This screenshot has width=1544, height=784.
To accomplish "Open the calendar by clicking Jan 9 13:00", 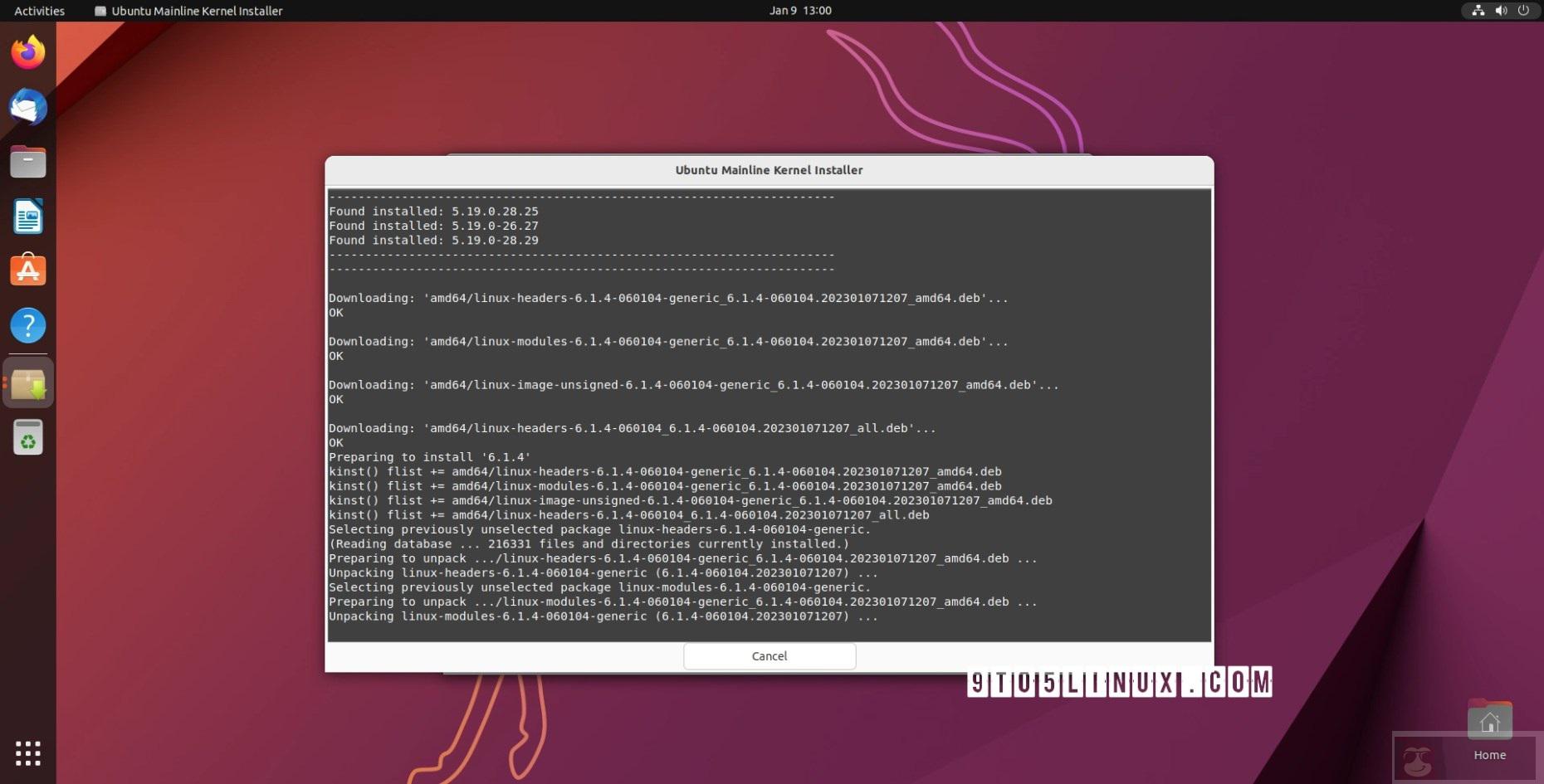I will [x=799, y=11].
